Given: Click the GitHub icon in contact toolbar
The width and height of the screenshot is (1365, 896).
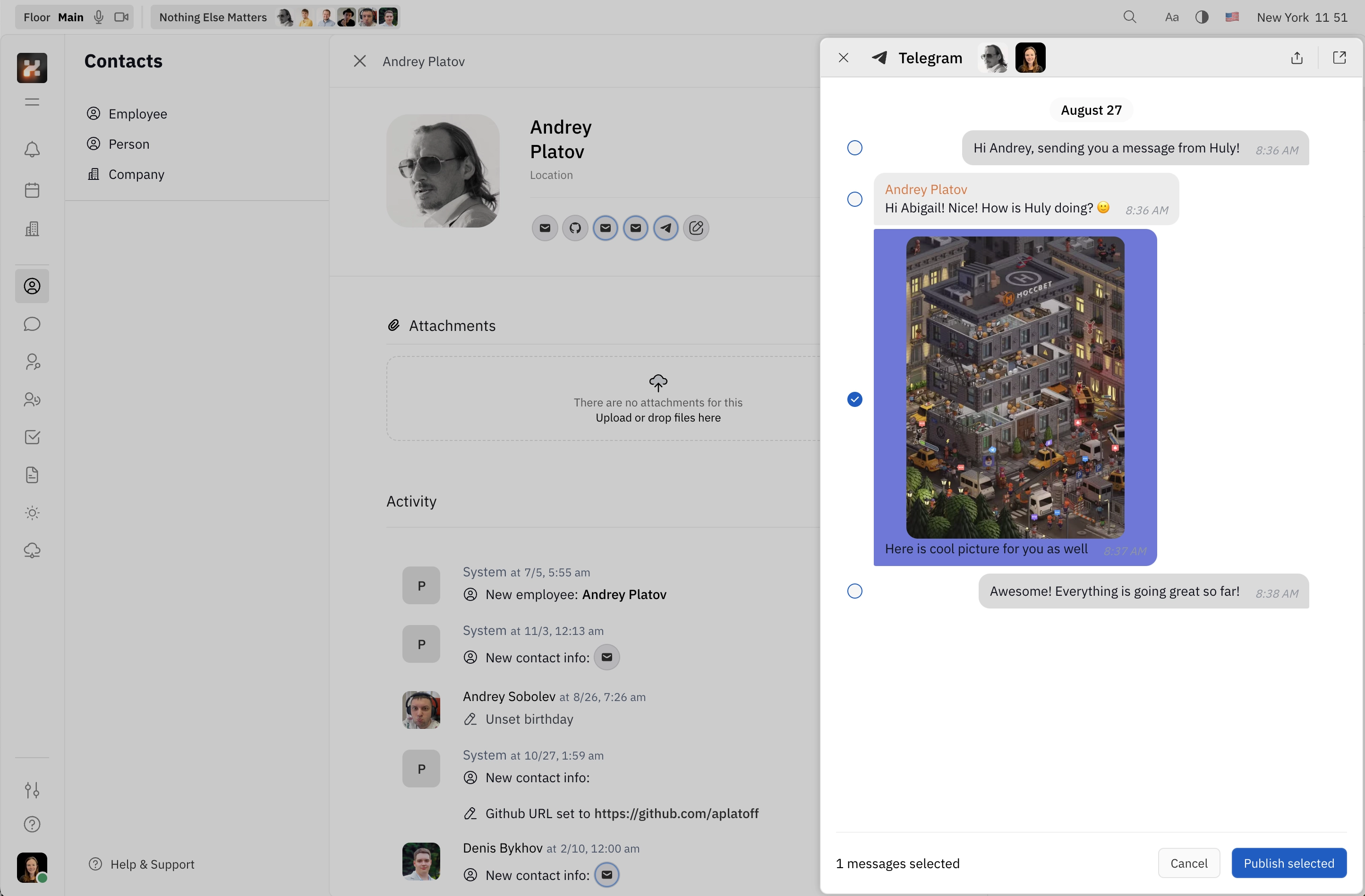Looking at the screenshot, I should [x=575, y=227].
